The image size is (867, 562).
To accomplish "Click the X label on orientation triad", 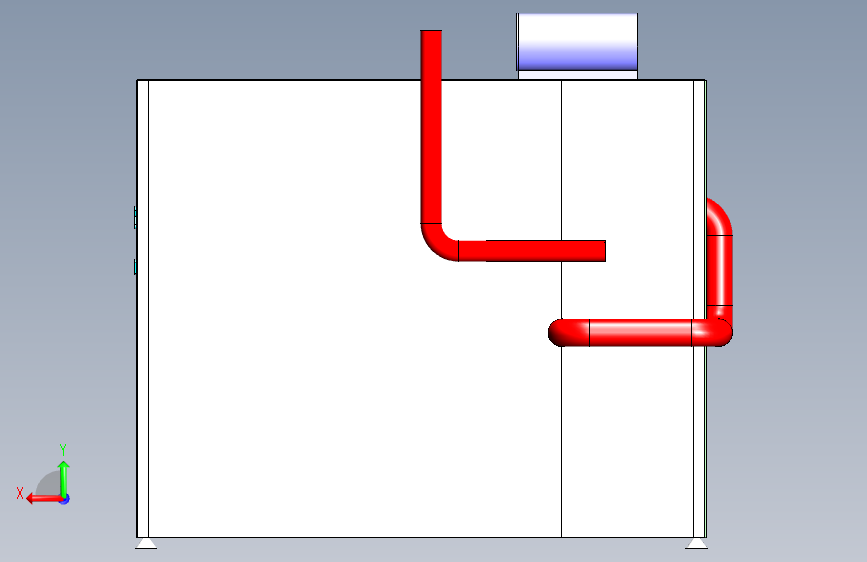I will (20, 493).
